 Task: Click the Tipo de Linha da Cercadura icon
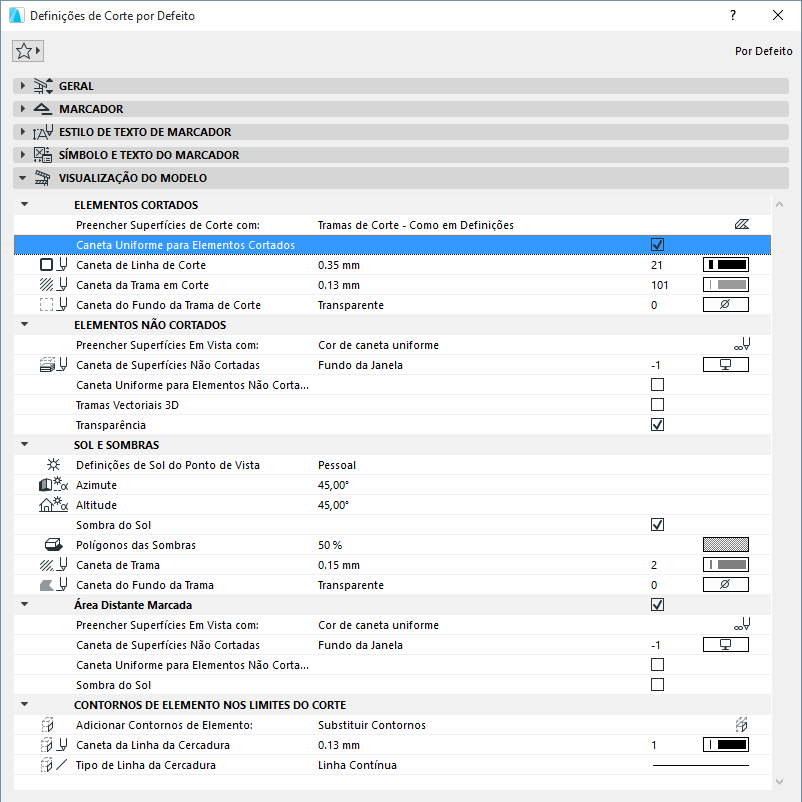point(54,765)
